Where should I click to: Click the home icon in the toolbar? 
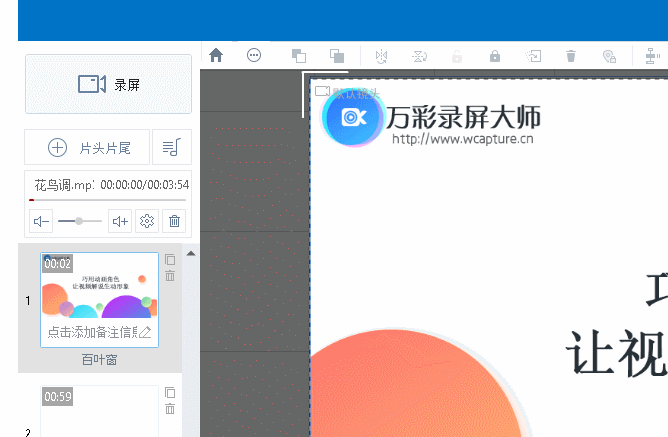(216, 56)
